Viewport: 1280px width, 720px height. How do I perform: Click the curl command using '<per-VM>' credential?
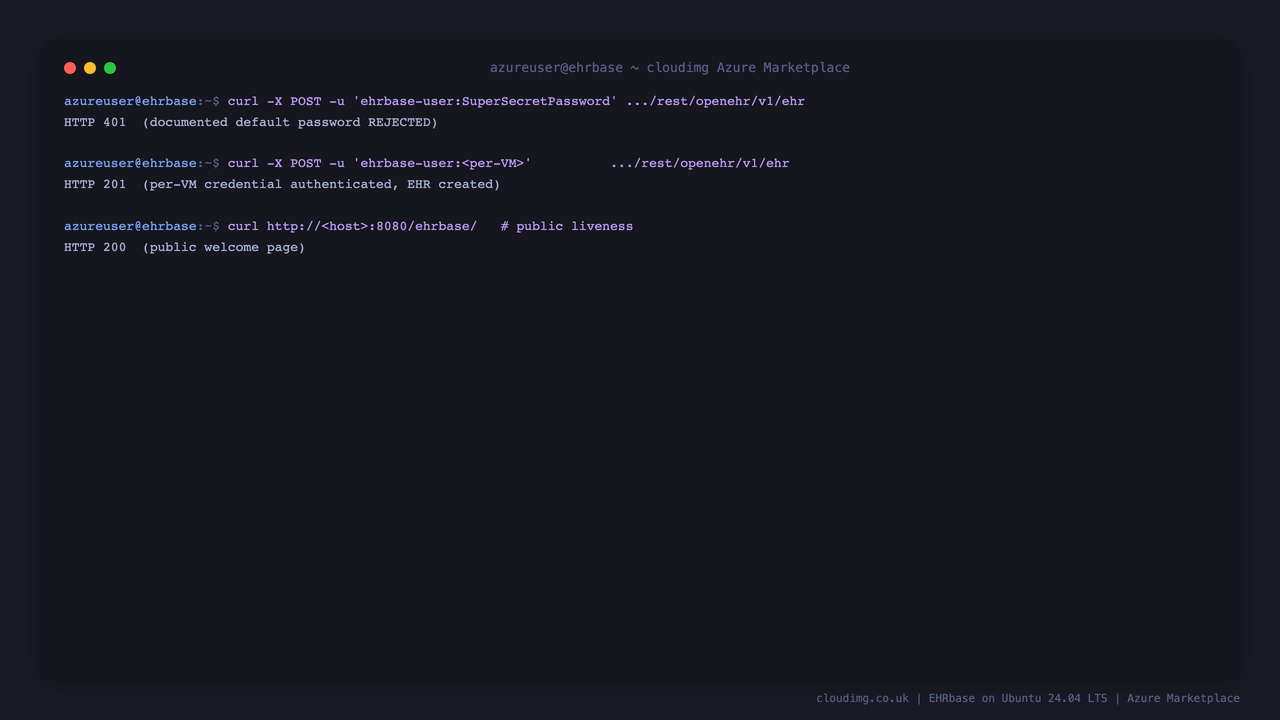click(x=508, y=163)
